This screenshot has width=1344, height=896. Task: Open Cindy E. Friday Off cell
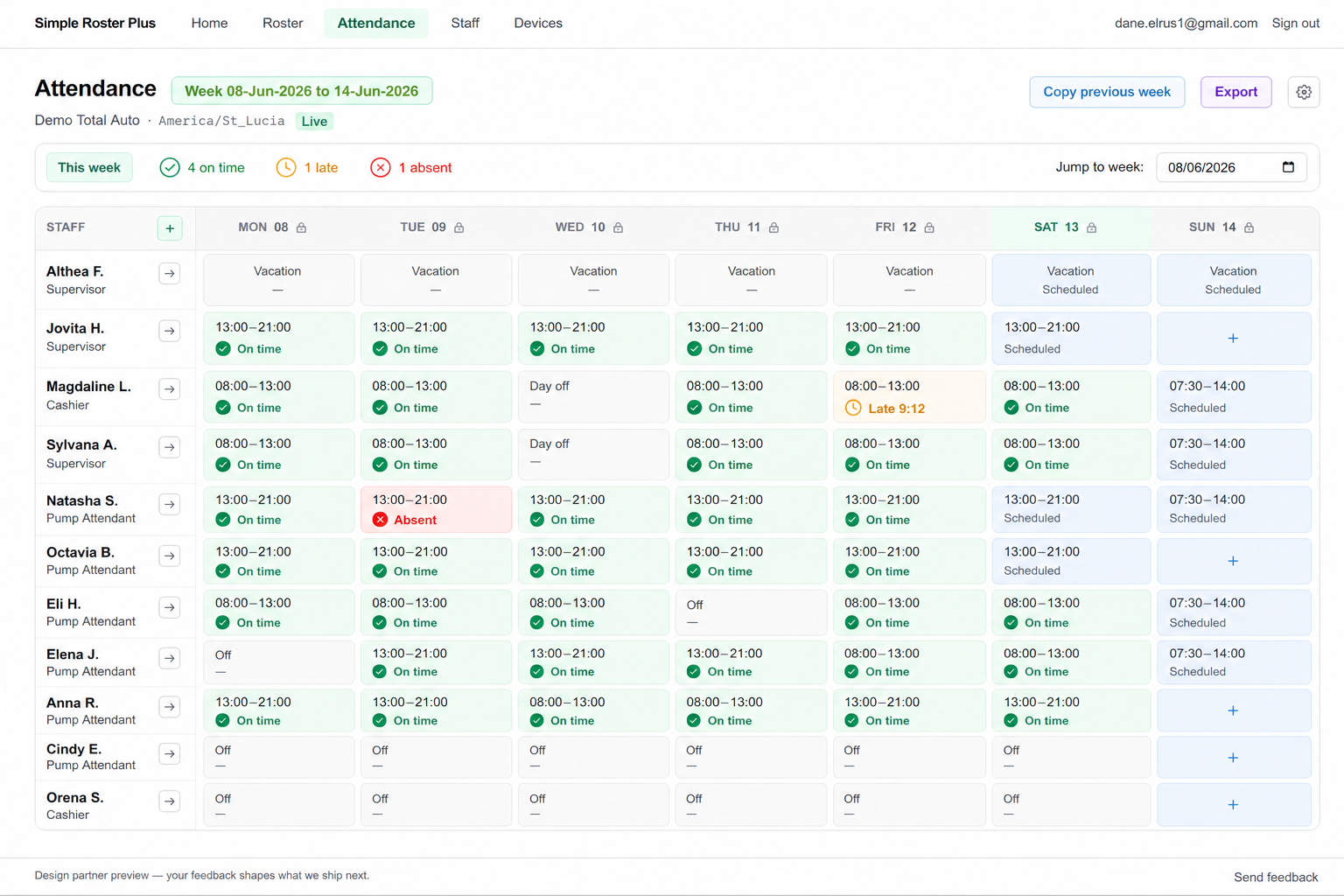tap(909, 758)
